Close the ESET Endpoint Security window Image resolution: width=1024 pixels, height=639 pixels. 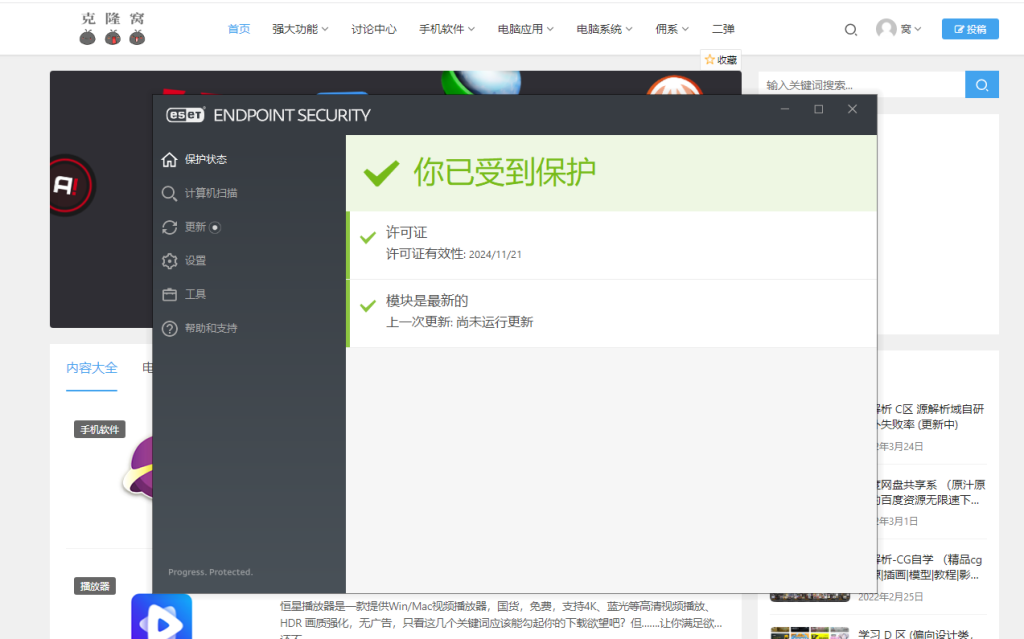[852, 109]
